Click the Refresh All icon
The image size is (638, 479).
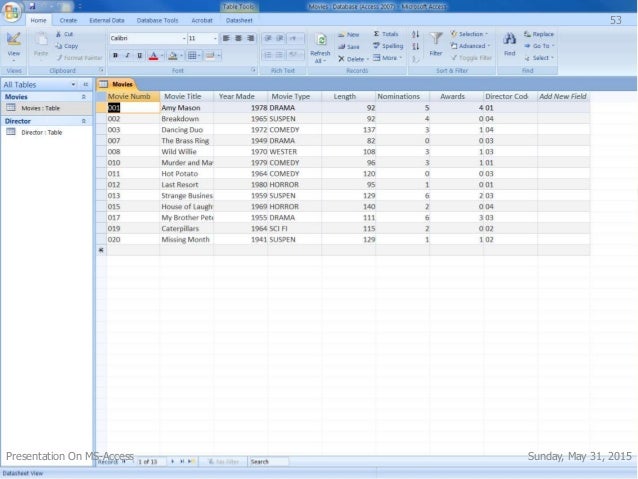tap(321, 40)
